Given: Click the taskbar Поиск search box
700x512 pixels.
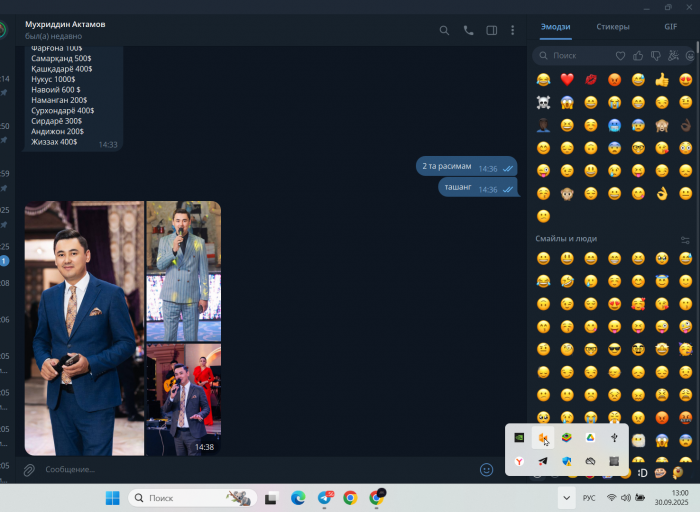Looking at the screenshot, I should [193, 498].
